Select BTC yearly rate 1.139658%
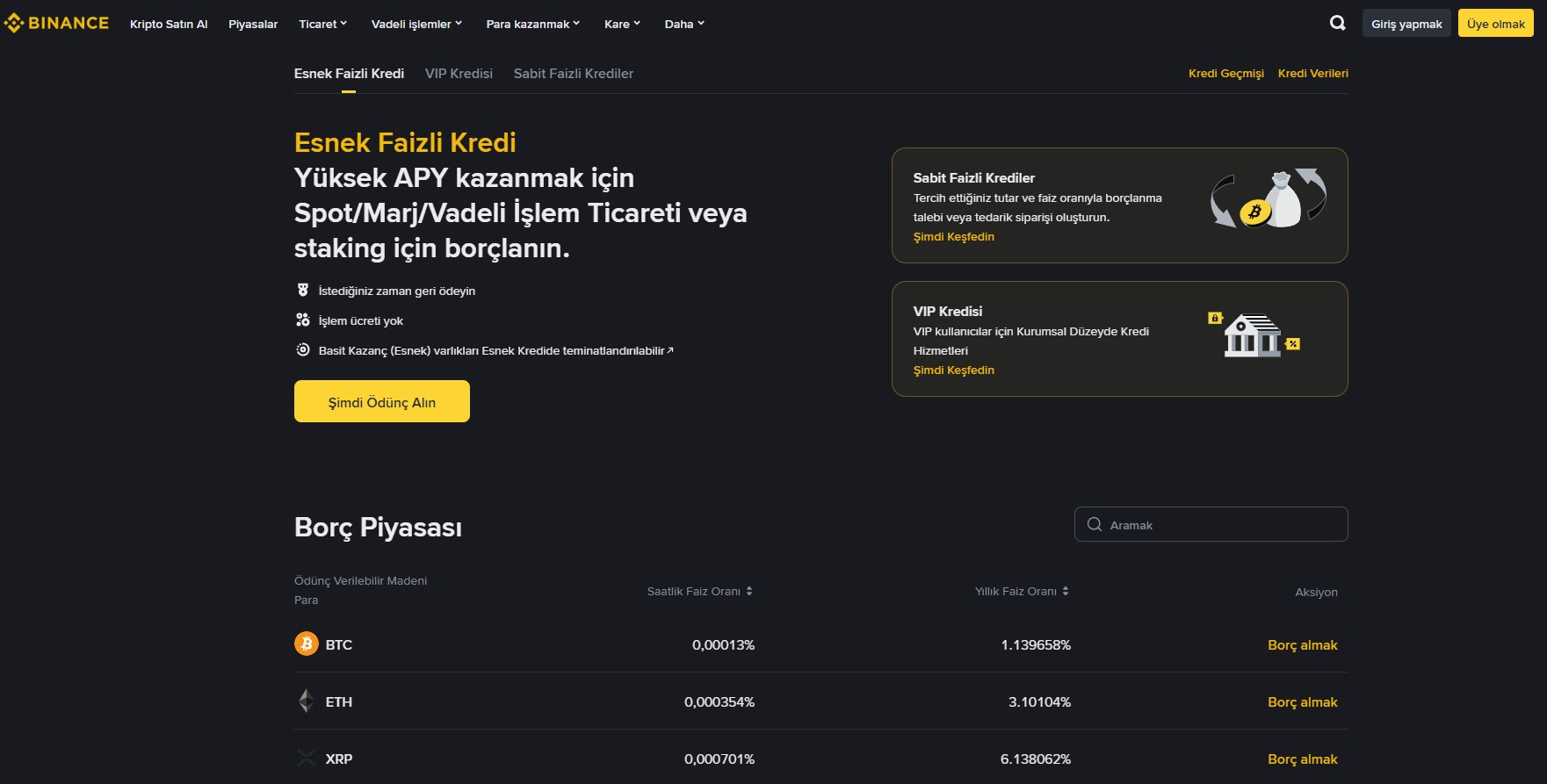1547x784 pixels. (1036, 645)
